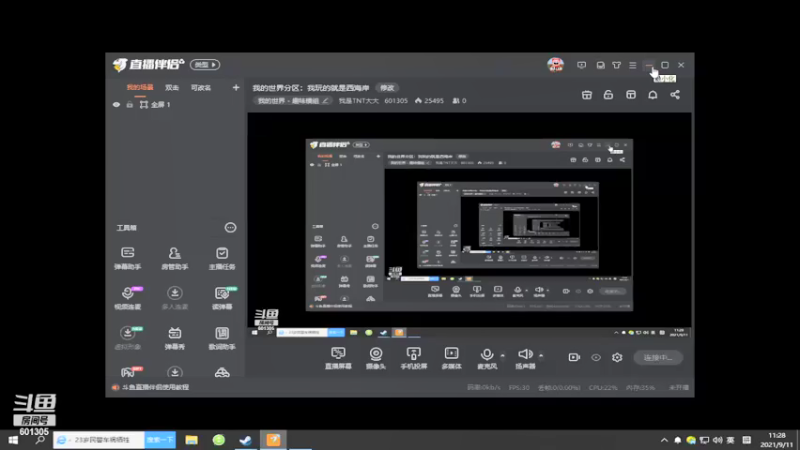Image resolution: width=800 pixels, height=450 pixels.
Task: Expand toolbox more options circle
Action: tap(230, 228)
